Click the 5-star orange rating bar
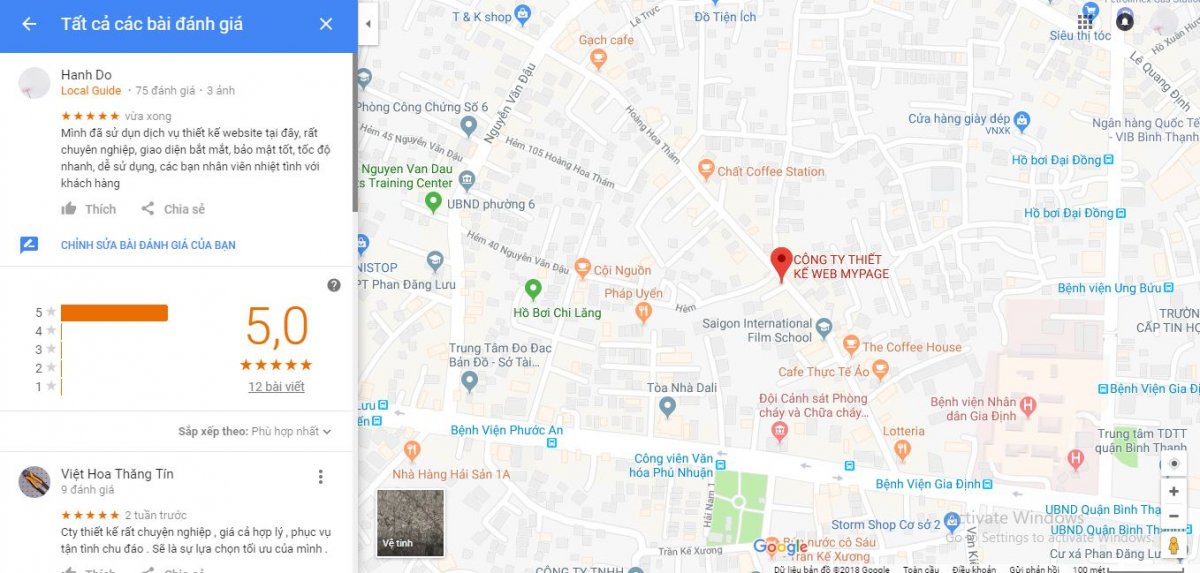The height and width of the screenshot is (573, 1200). 114,313
